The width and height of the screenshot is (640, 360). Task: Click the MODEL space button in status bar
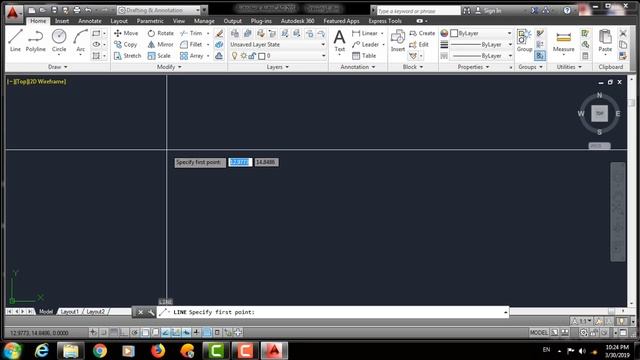point(538,333)
